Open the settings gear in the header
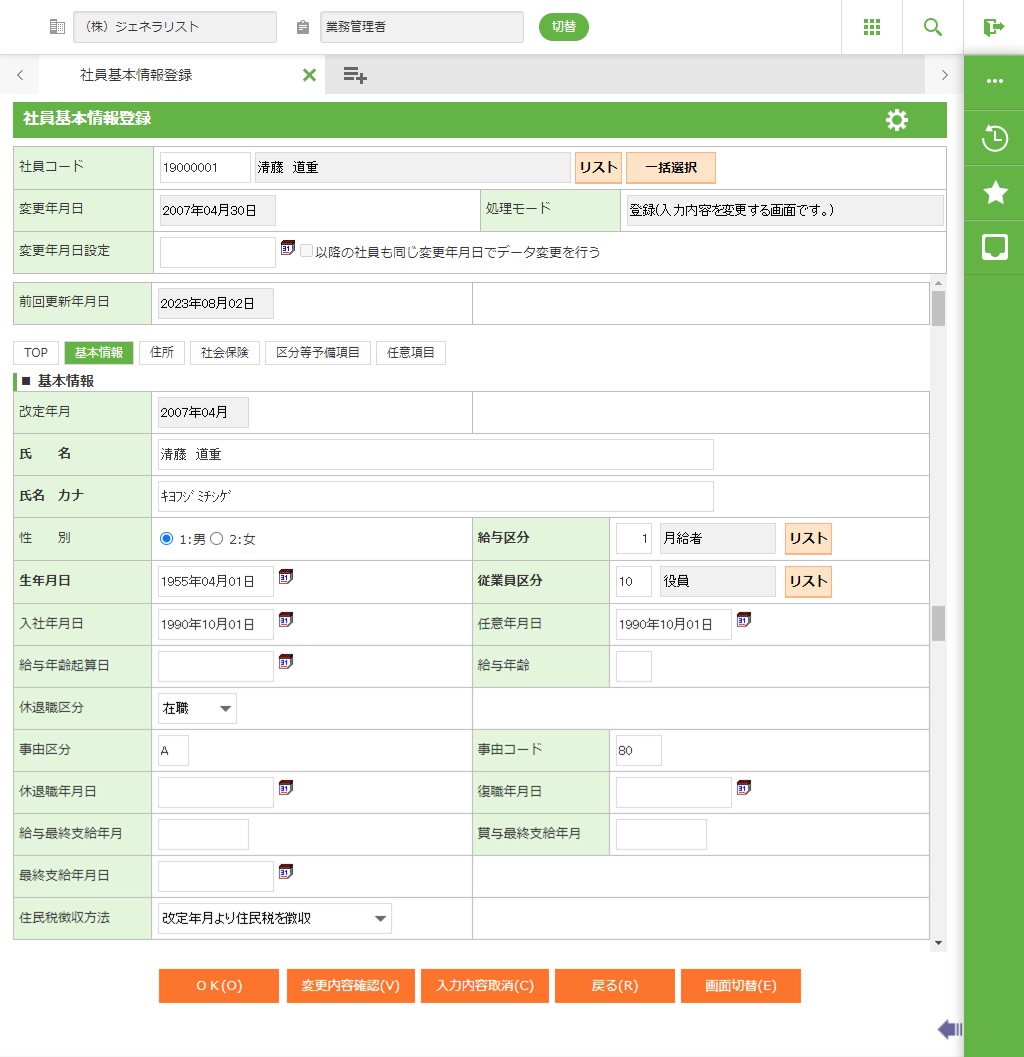This screenshot has width=1024, height=1057. (897, 120)
